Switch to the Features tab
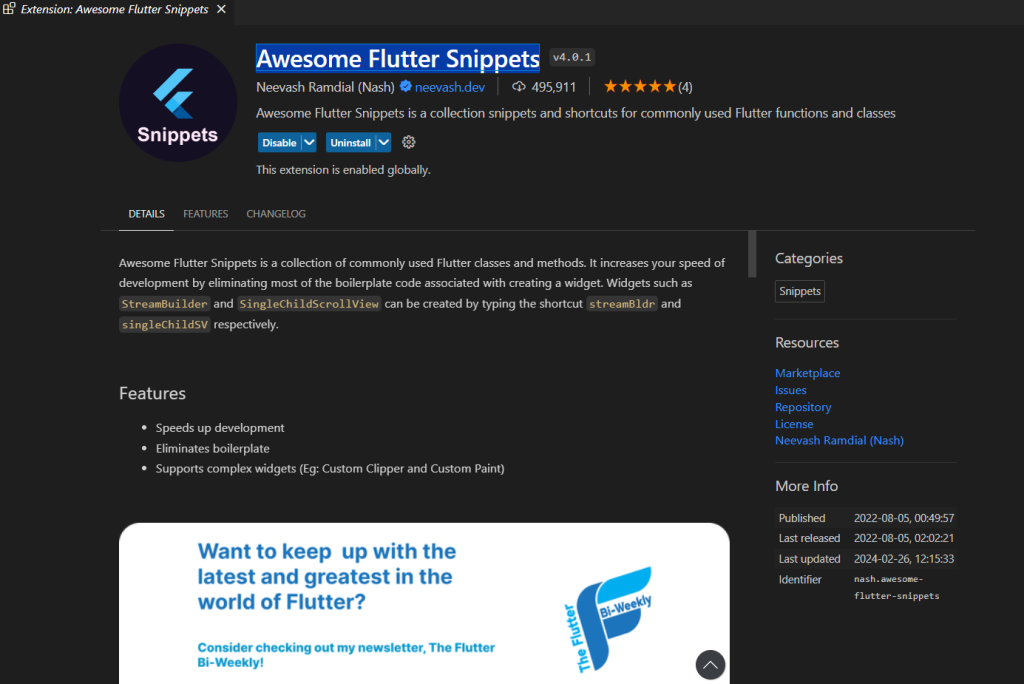The image size is (1024, 684). (x=206, y=214)
